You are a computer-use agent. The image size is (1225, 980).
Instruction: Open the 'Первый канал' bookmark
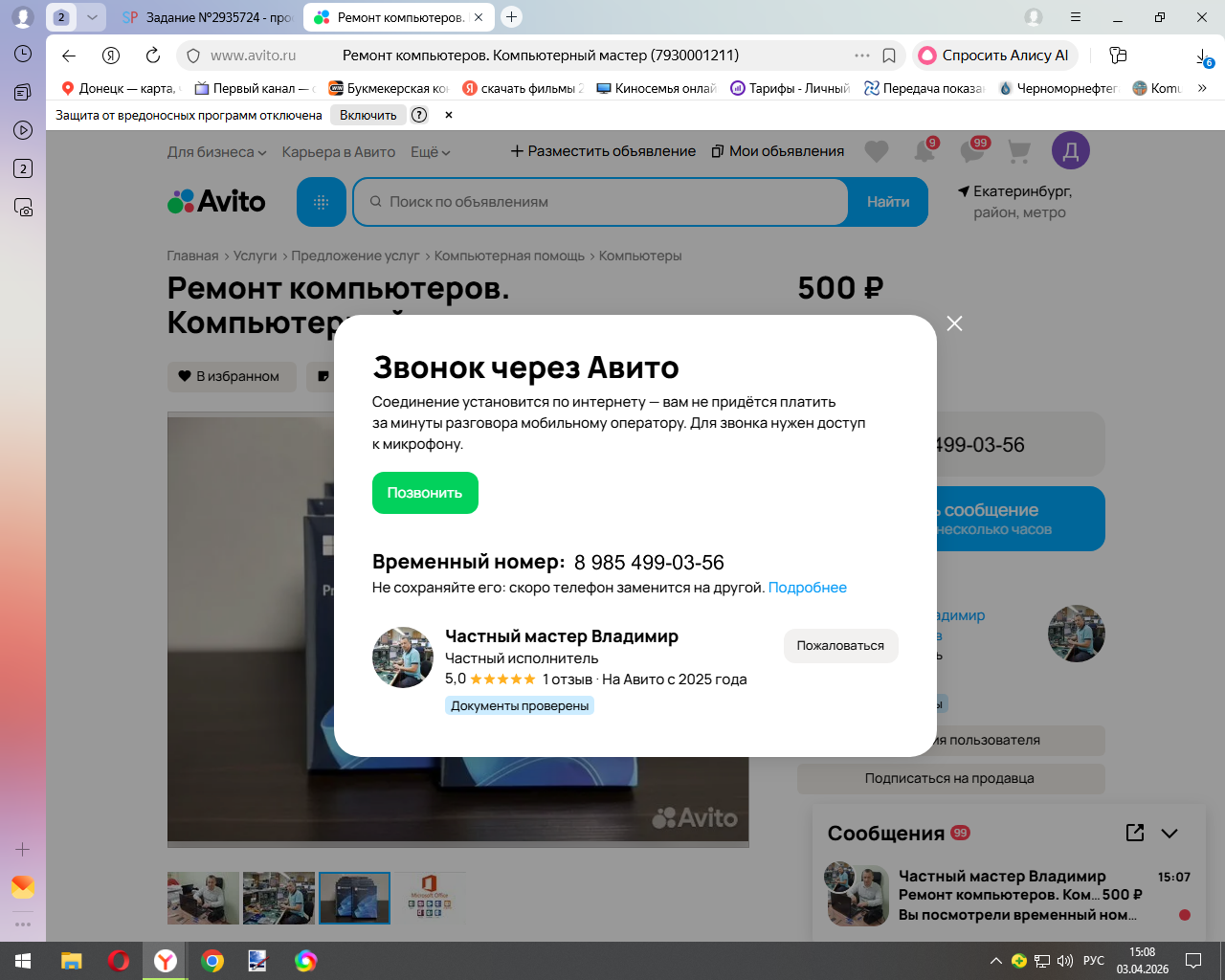(x=254, y=88)
